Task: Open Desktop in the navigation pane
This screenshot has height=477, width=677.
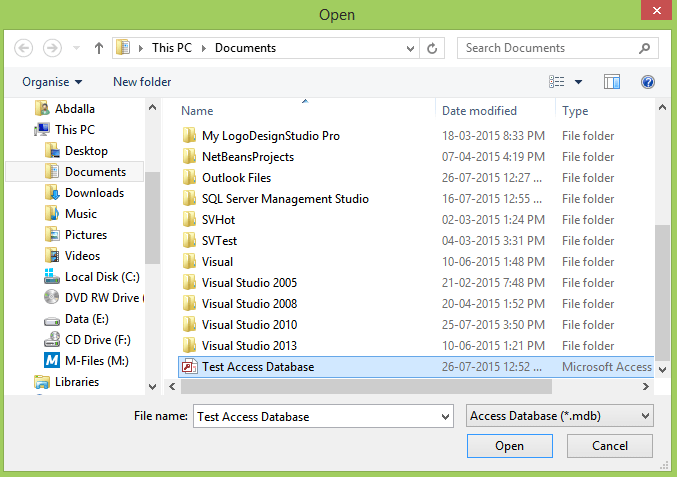Action: 76,151
